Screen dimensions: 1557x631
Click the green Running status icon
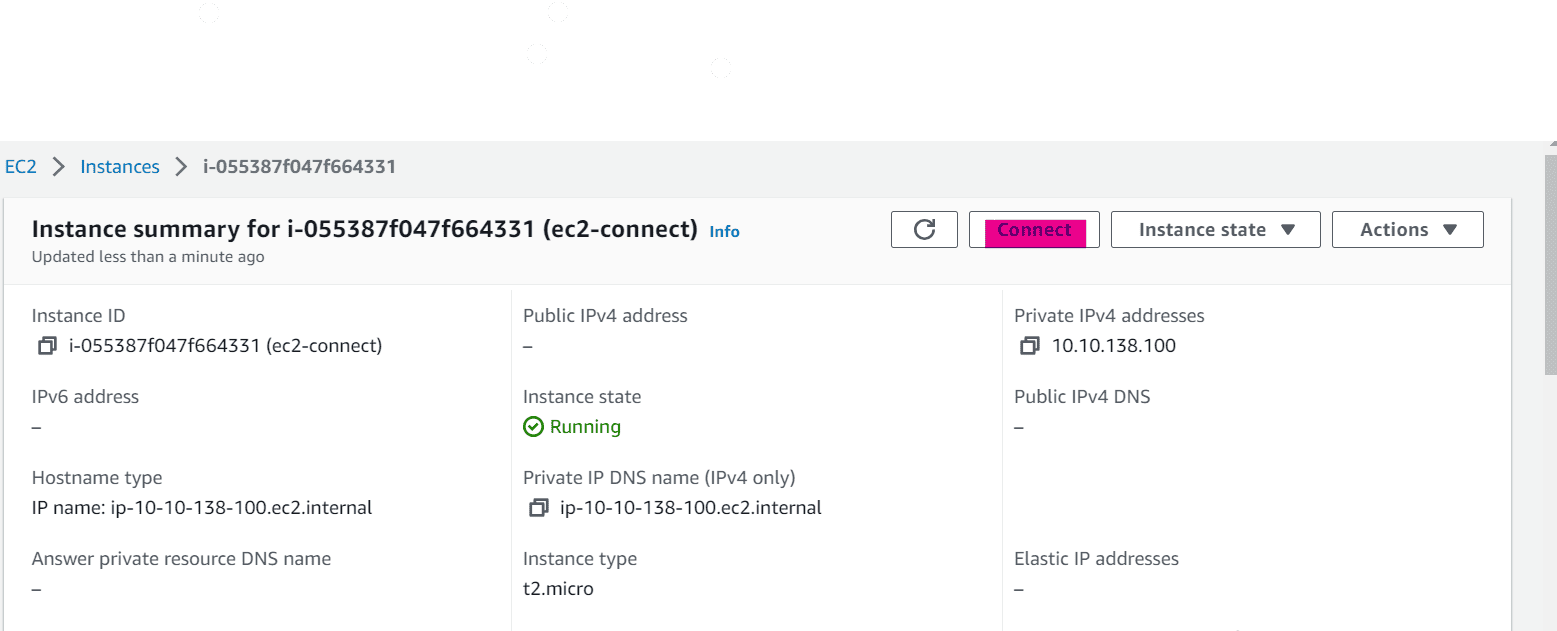[533, 427]
